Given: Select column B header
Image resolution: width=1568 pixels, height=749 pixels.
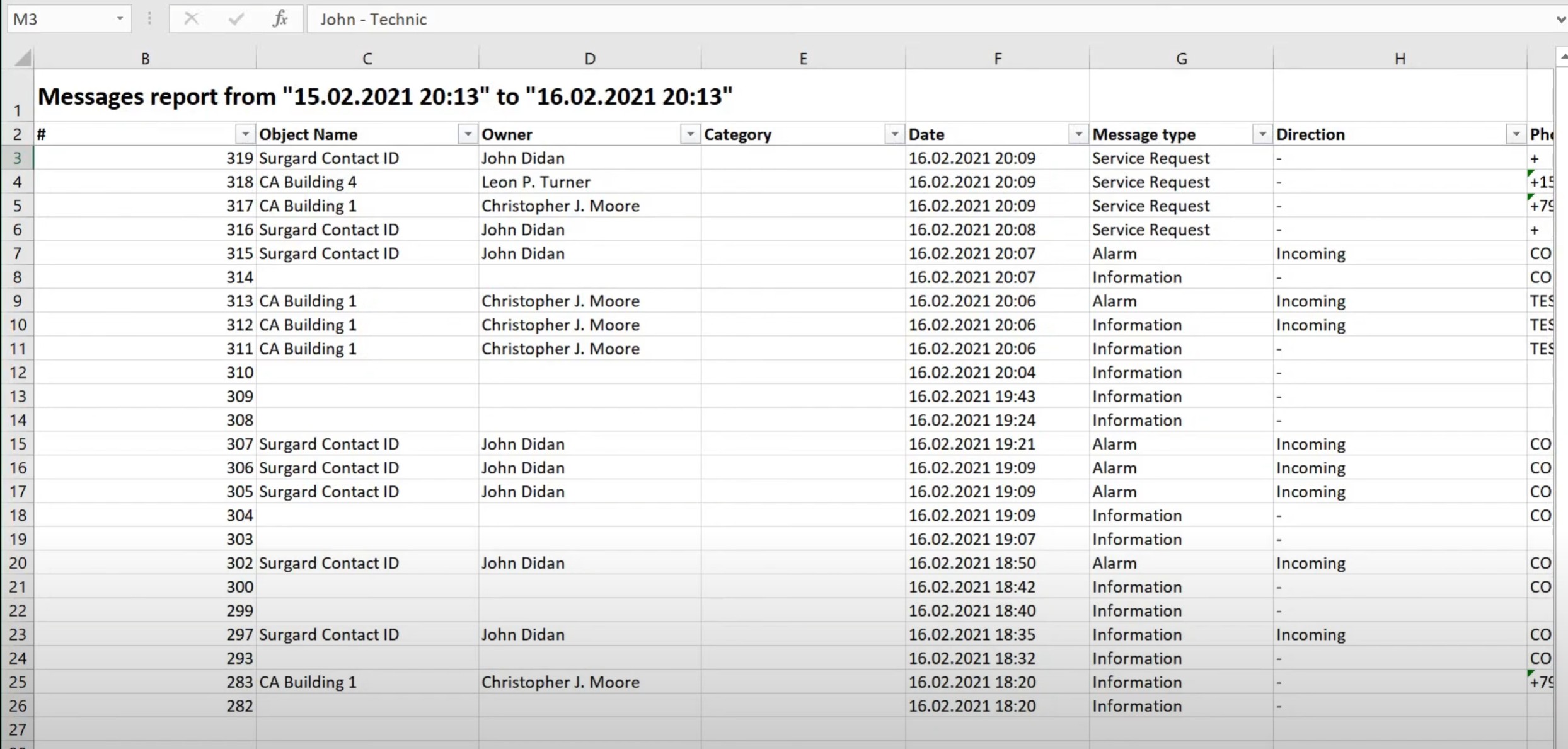Looking at the screenshot, I should click(x=145, y=59).
